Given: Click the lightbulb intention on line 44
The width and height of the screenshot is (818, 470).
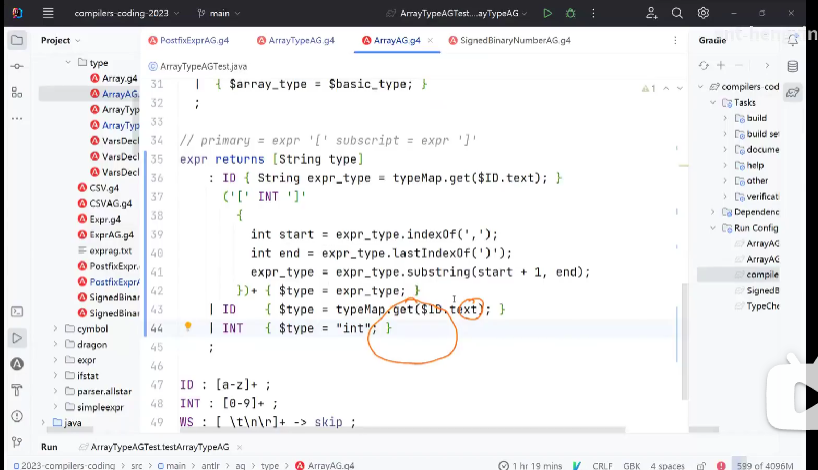Looking at the screenshot, I should (187, 327).
